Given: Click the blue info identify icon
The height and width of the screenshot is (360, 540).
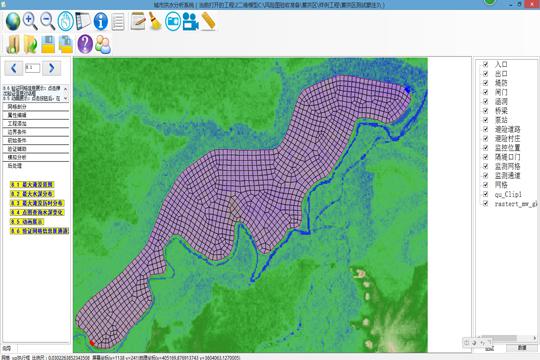Looking at the screenshot, I should point(101,21).
